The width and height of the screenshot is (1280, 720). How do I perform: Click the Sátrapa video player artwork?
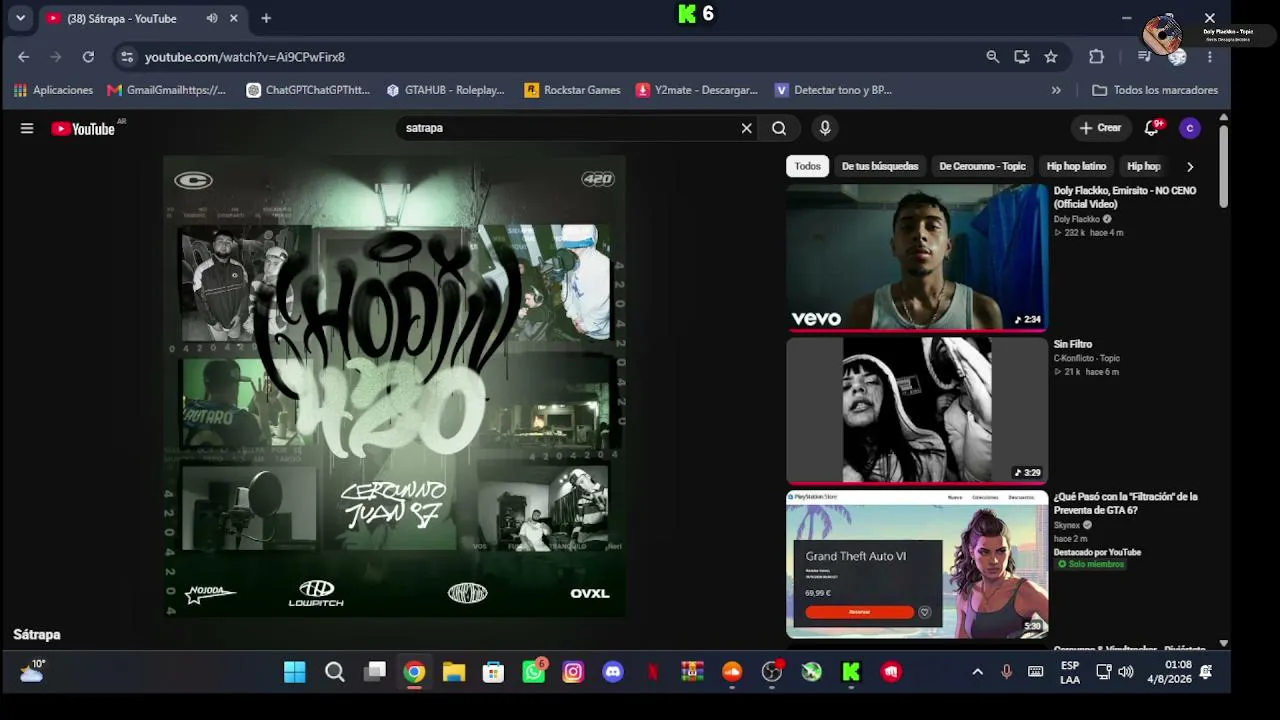(394, 386)
